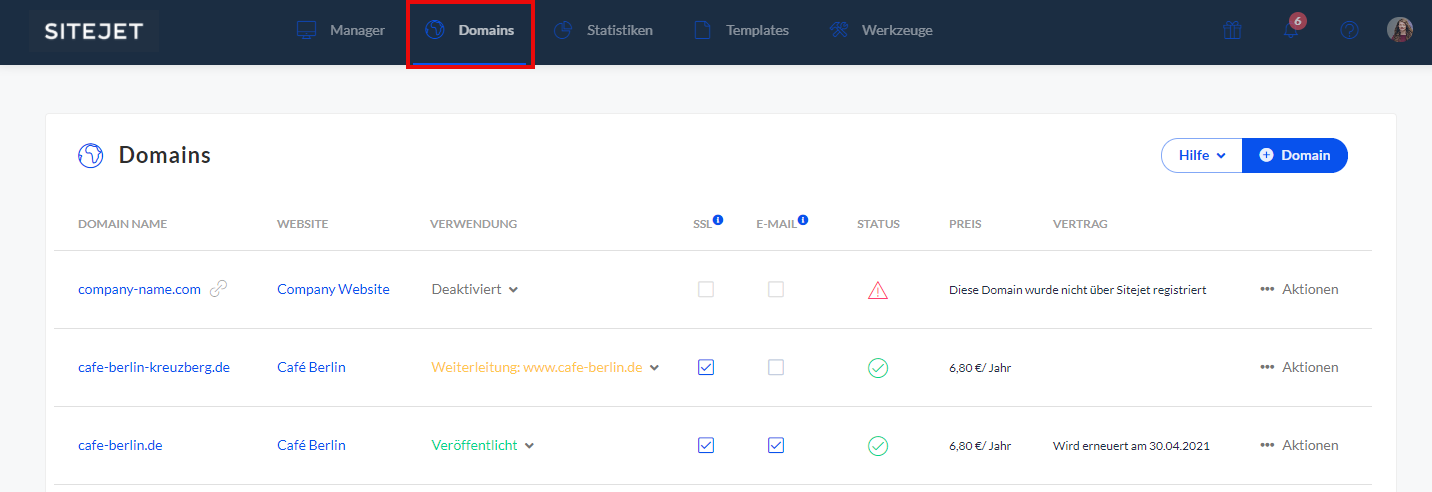Image resolution: width=1432 pixels, height=492 pixels.
Task: Click the link icon beside company-name.com
Action: 218,289
